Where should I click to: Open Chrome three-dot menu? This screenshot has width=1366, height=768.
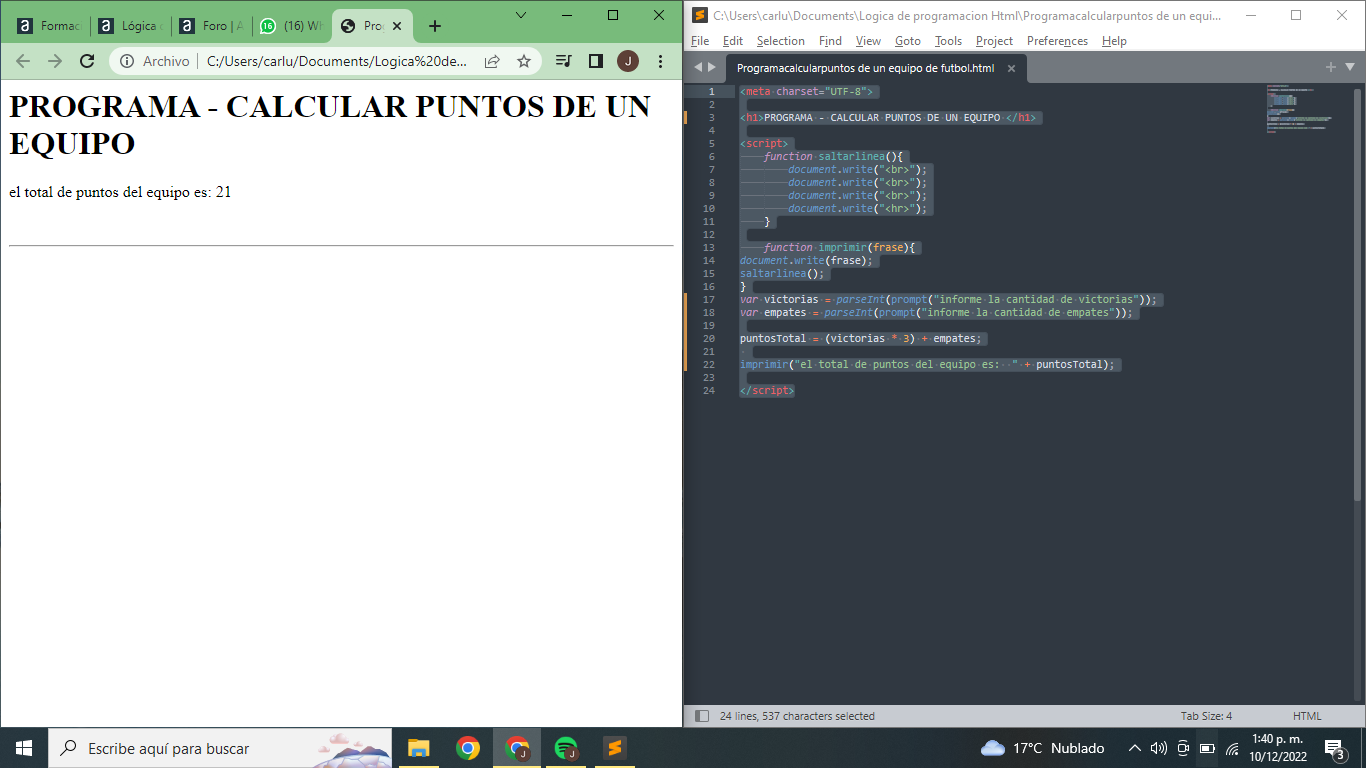(659, 61)
